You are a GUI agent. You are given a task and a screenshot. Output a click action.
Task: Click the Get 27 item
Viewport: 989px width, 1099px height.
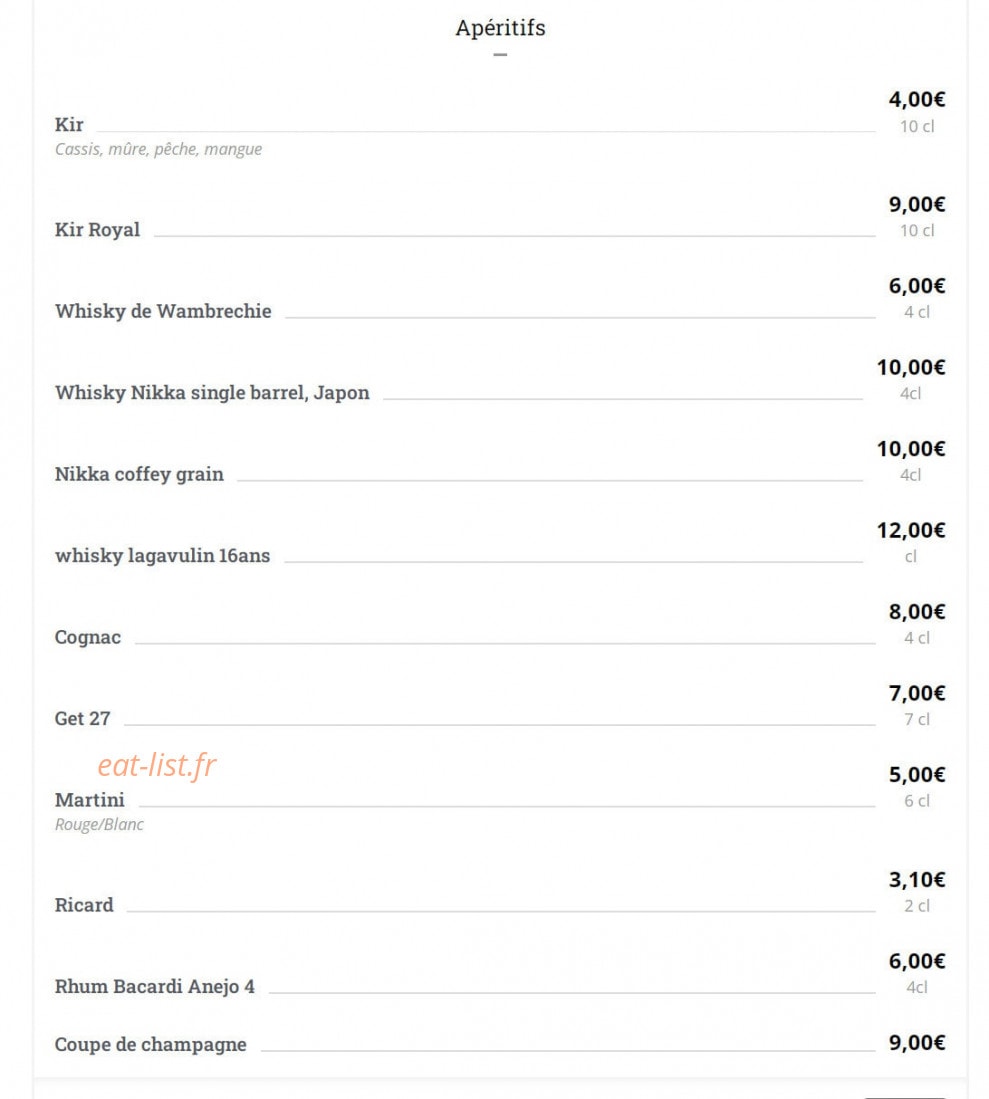tap(83, 718)
